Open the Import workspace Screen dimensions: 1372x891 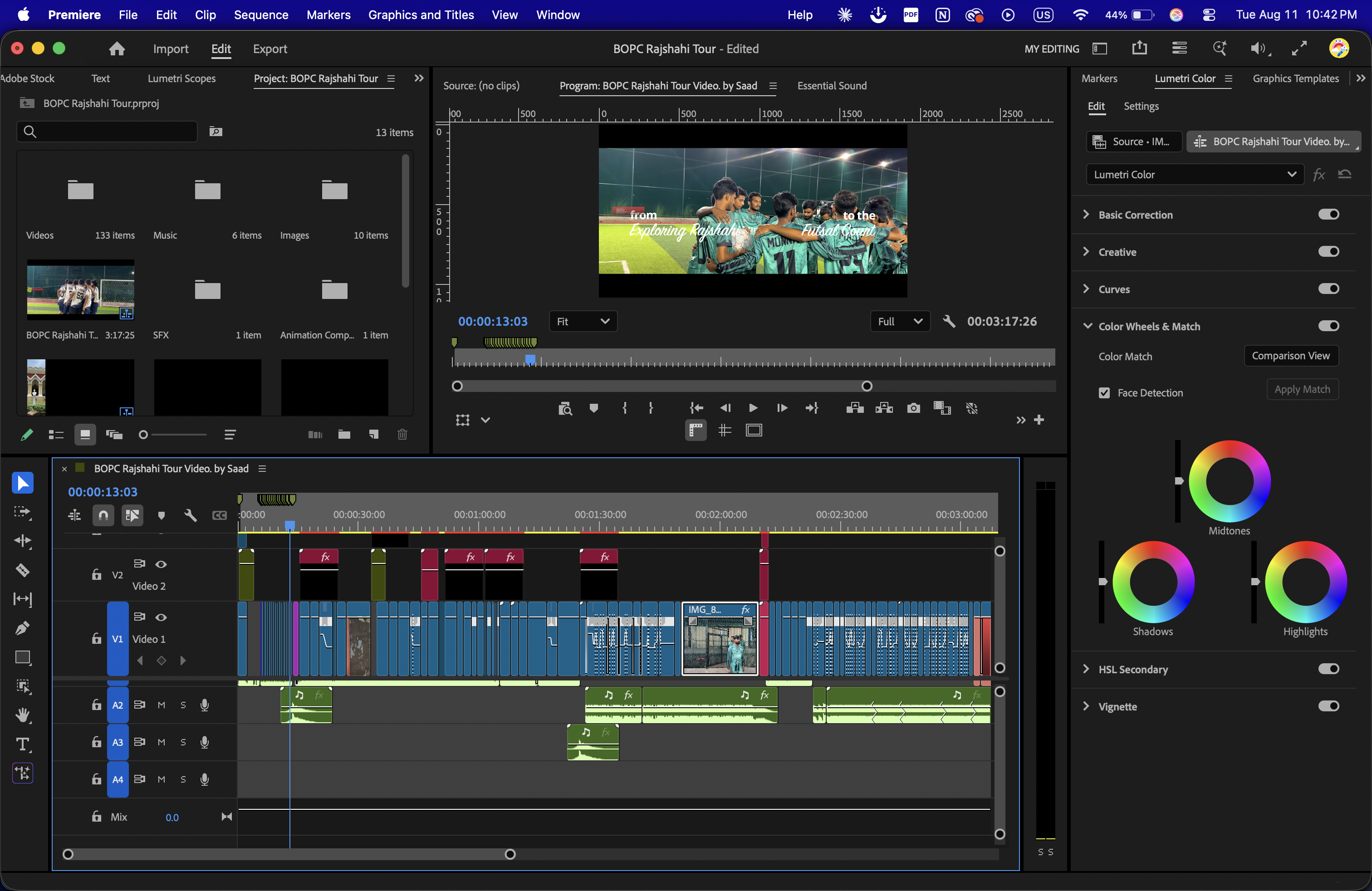point(171,49)
